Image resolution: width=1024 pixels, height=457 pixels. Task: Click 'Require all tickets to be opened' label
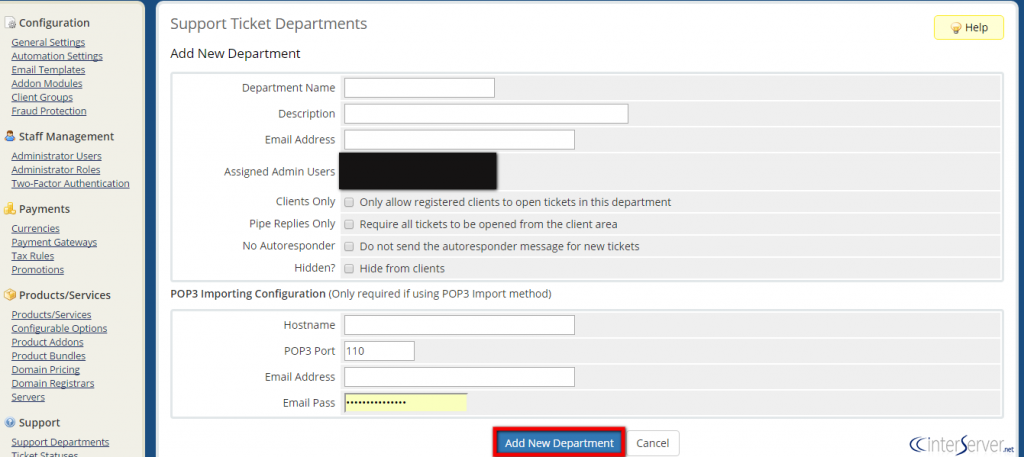pyautogui.click(x=488, y=225)
